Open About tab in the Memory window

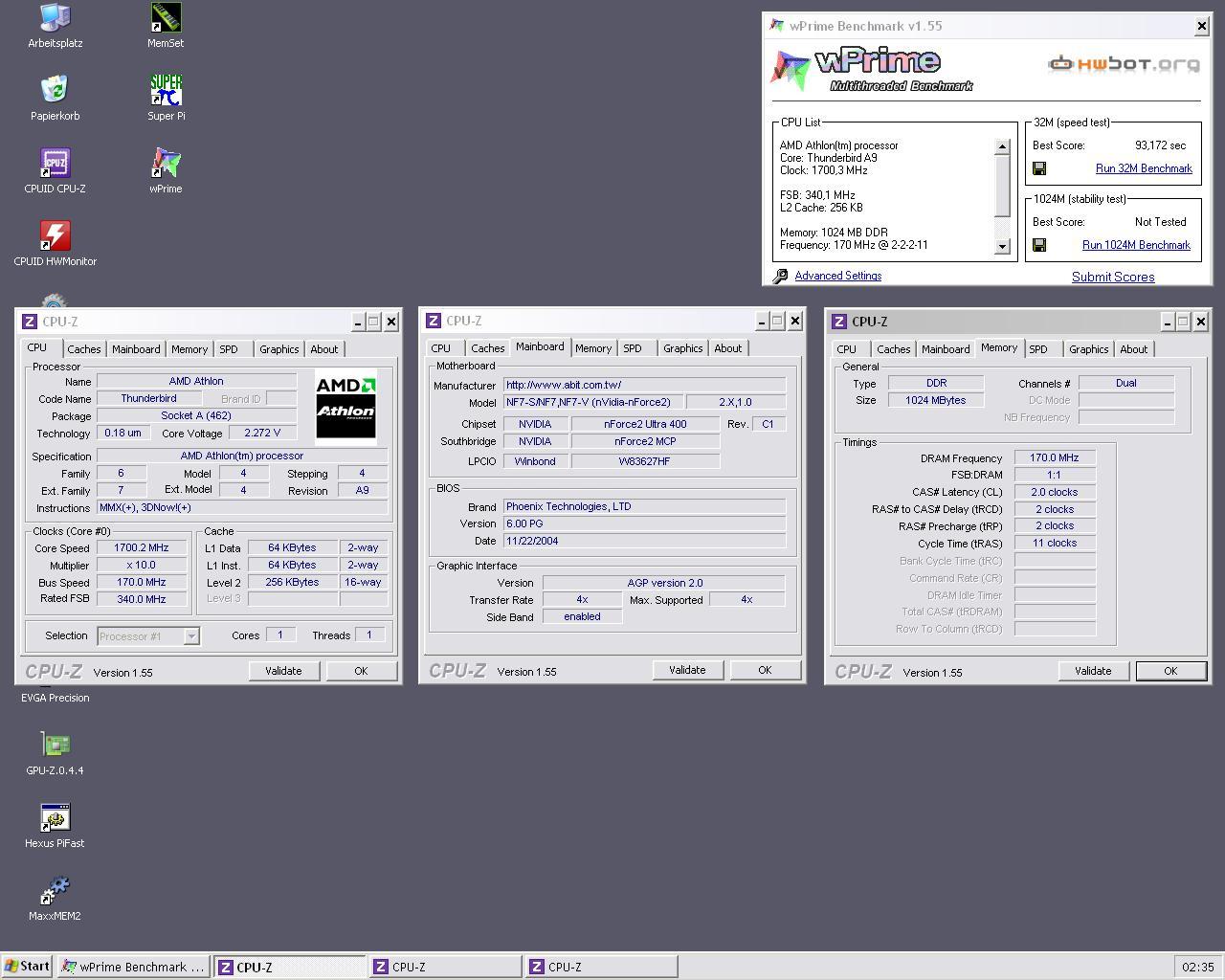click(1133, 349)
